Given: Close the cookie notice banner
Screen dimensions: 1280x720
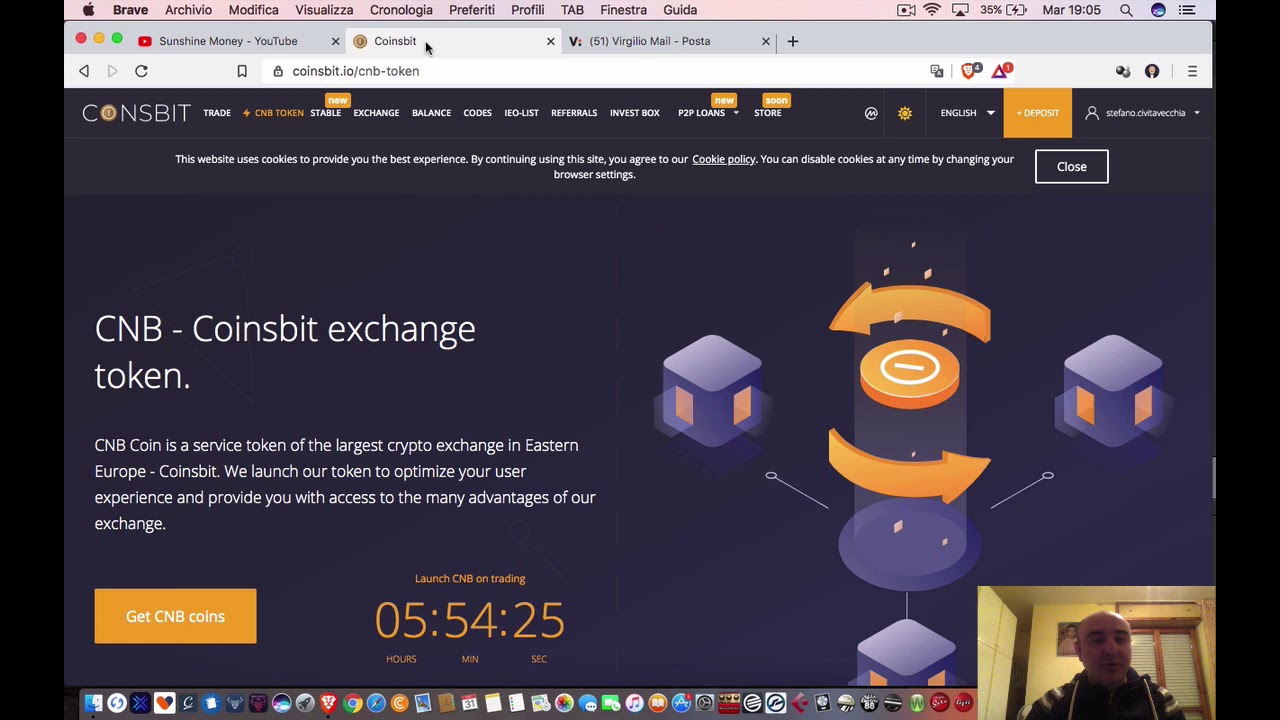Looking at the screenshot, I should point(1071,166).
